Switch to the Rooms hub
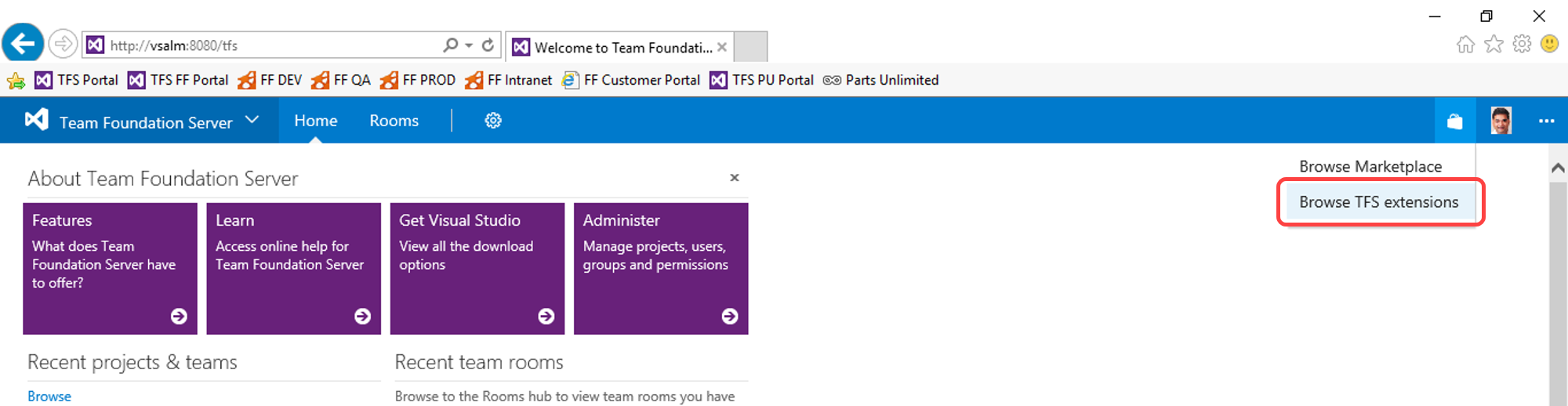 coord(394,121)
